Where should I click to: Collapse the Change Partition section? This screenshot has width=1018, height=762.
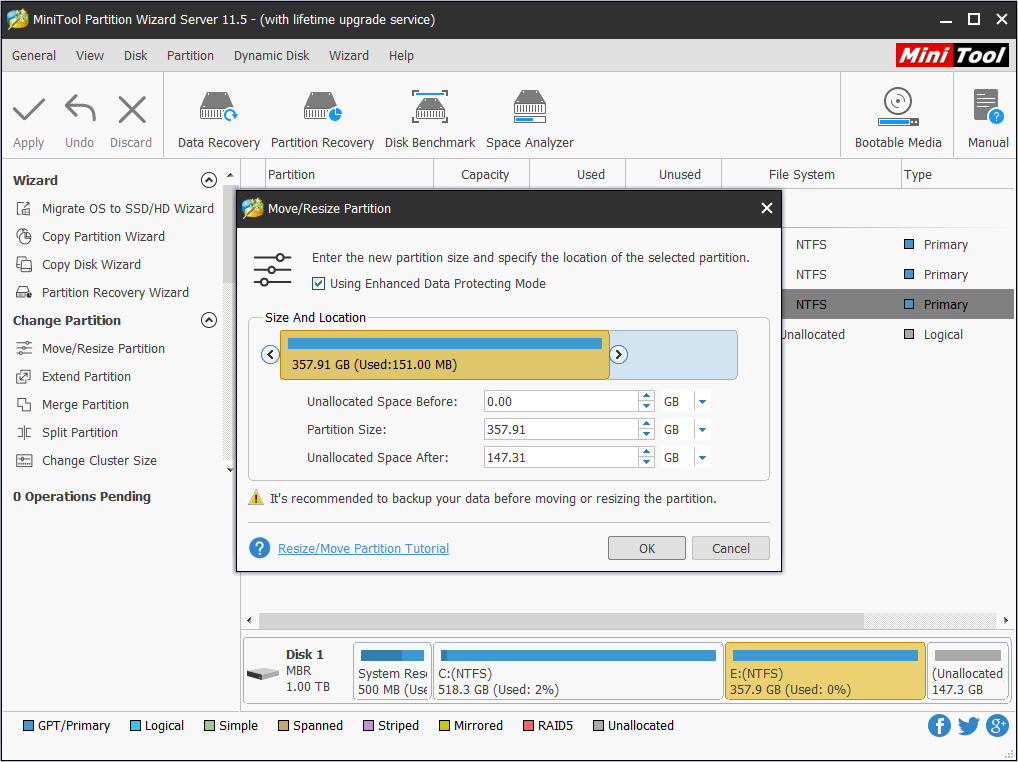point(208,320)
